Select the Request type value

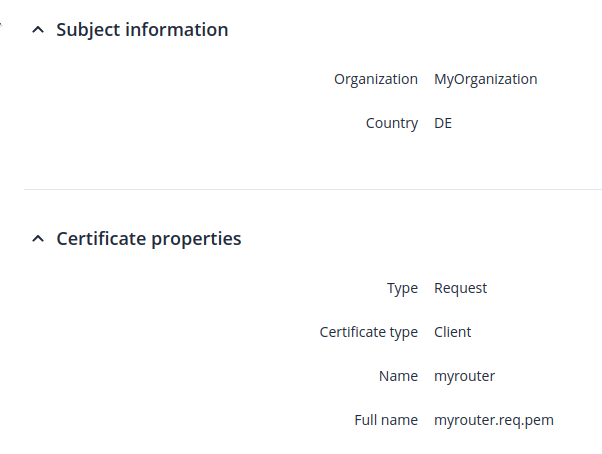tap(460, 288)
